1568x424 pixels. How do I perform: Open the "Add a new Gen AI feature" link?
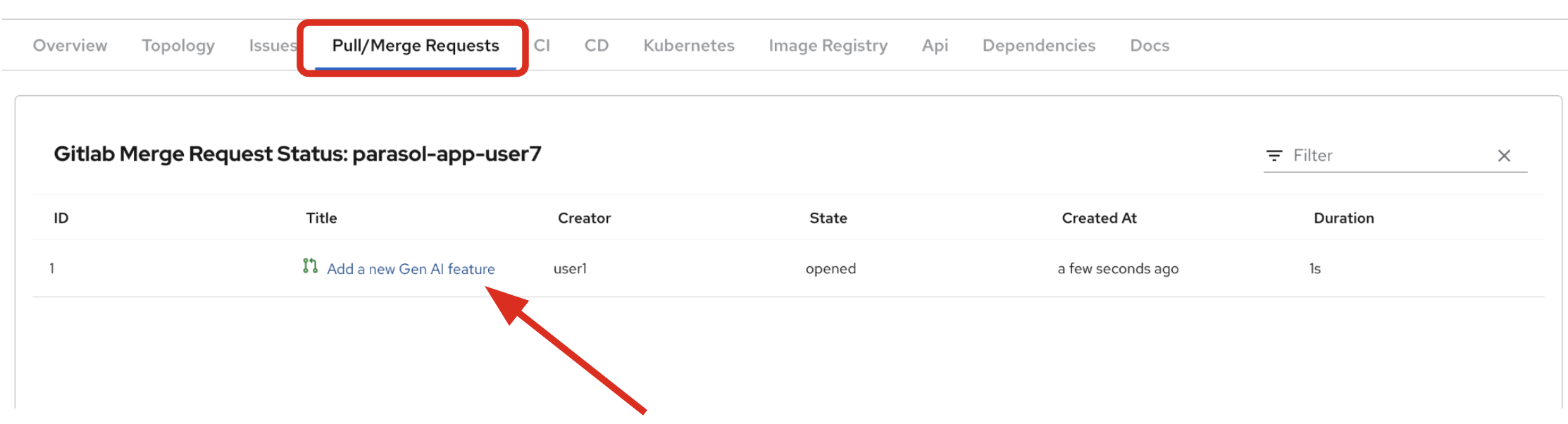coord(411,269)
